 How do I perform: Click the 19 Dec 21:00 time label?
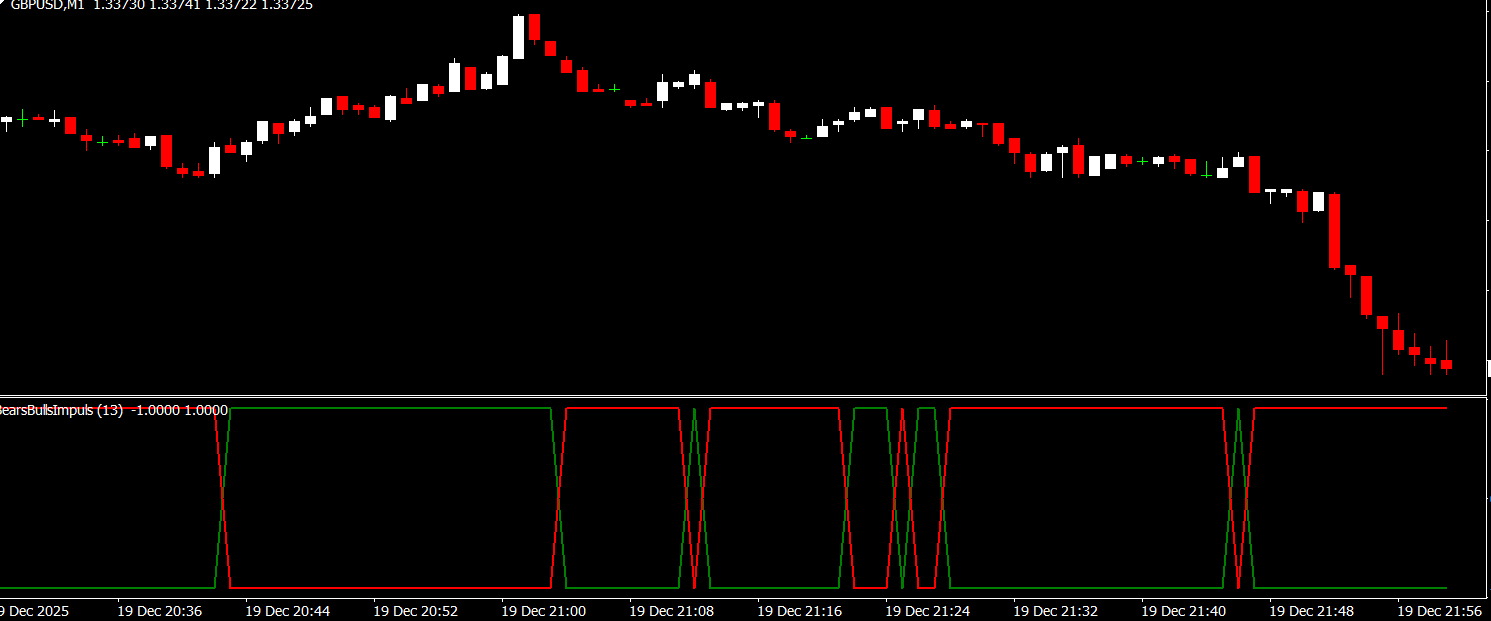click(x=543, y=610)
